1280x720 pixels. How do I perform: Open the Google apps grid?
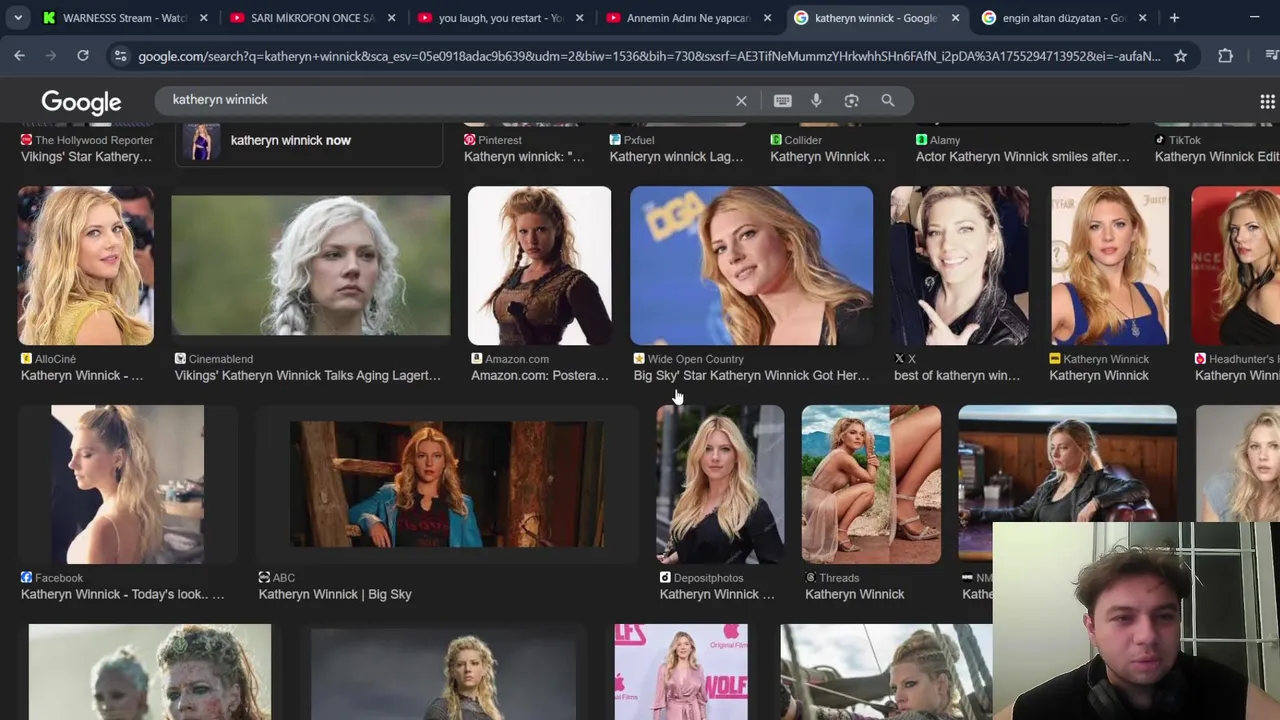tap(1267, 101)
